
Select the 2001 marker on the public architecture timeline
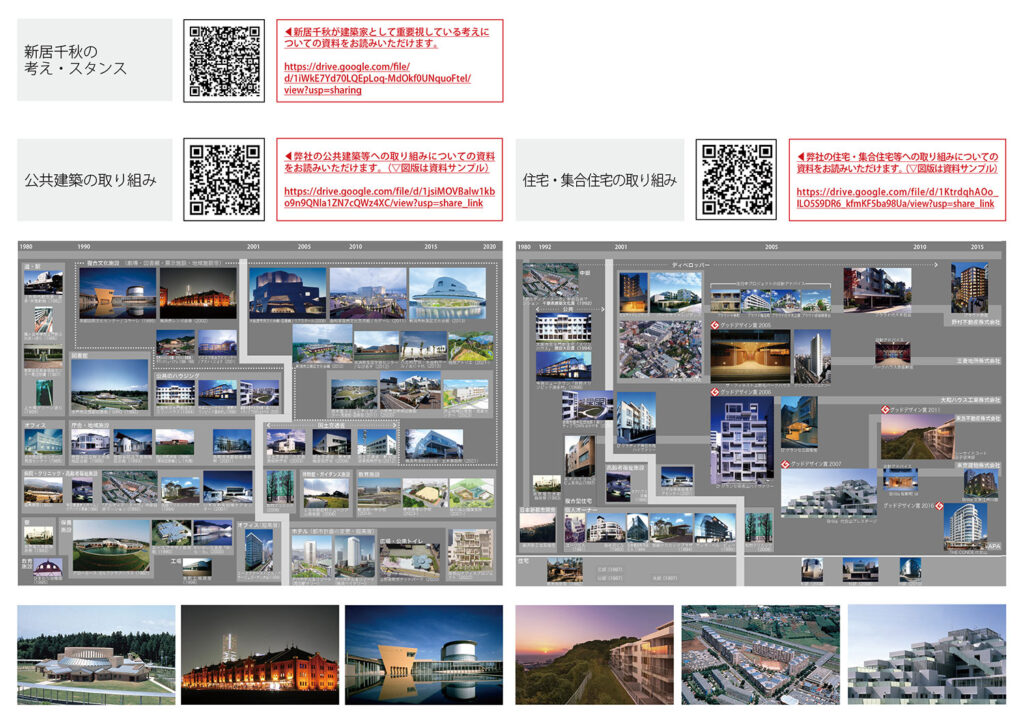pyautogui.click(x=253, y=247)
